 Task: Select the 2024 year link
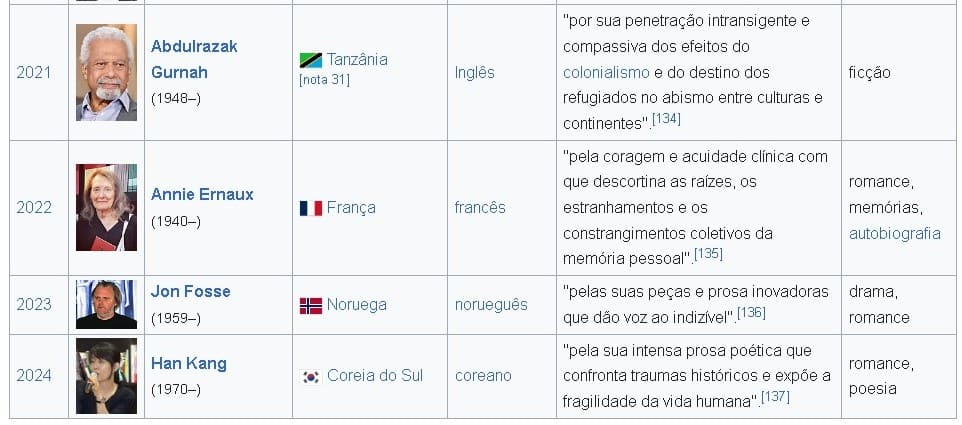click(33, 376)
